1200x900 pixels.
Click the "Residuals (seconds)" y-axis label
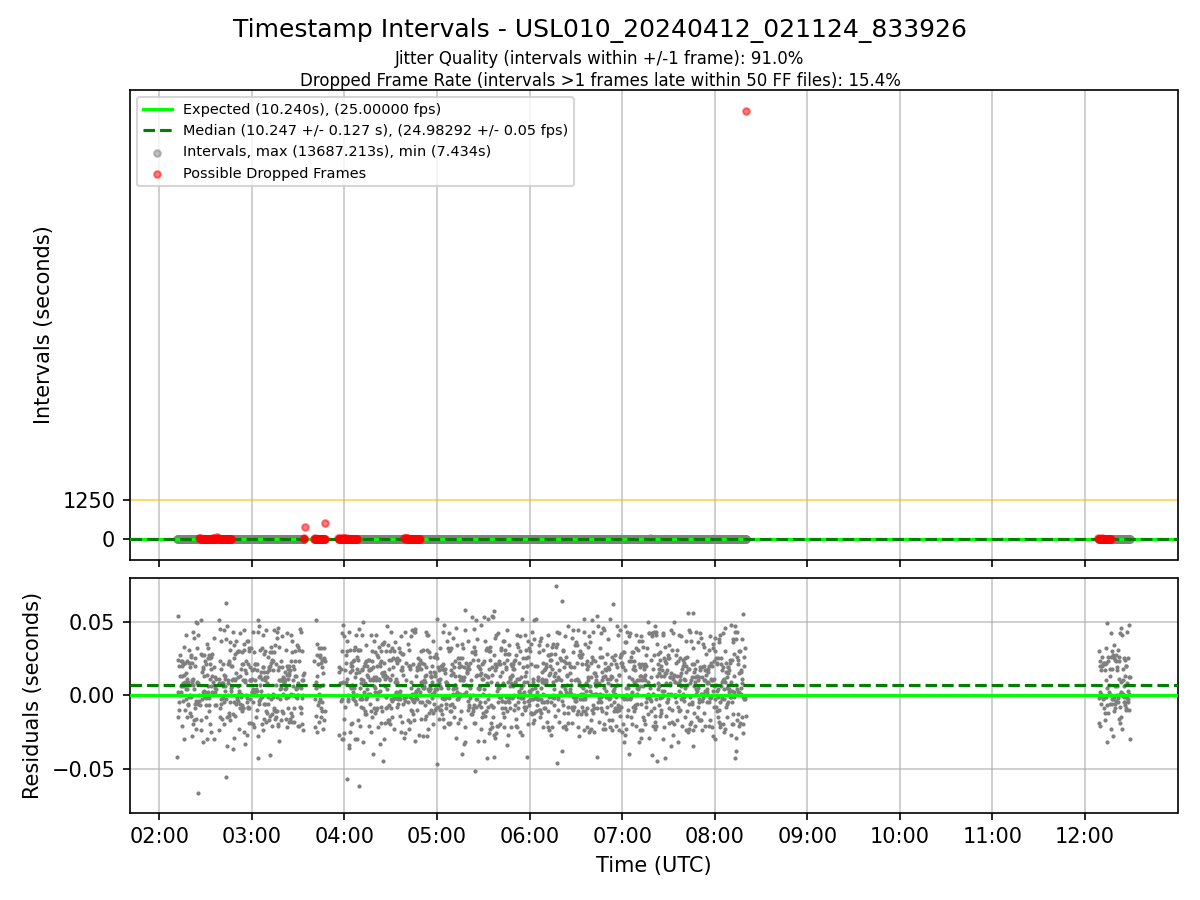32,696
